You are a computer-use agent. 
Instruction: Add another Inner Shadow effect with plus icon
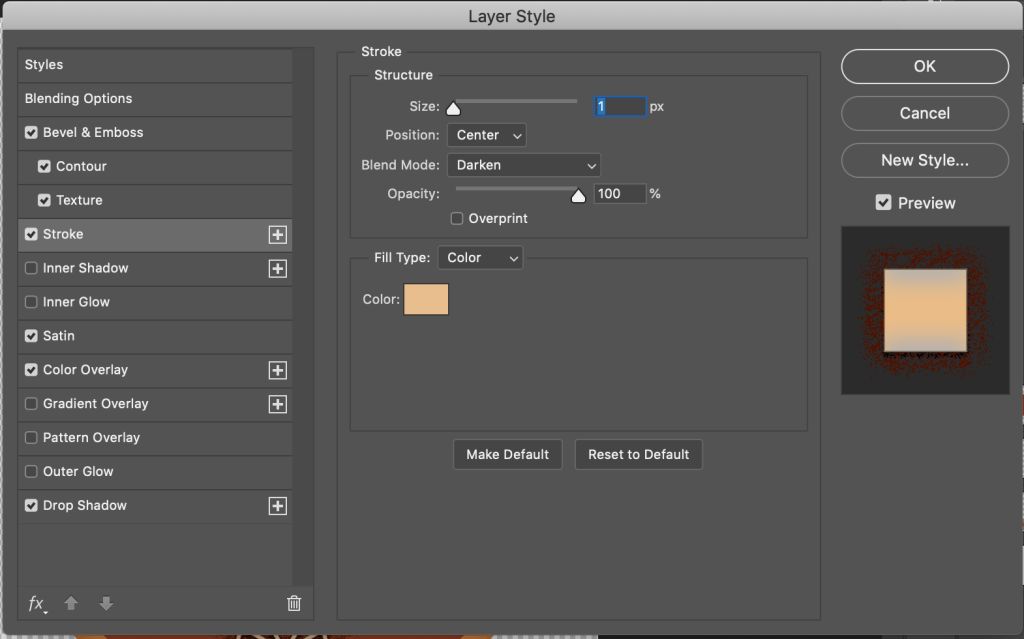point(278,269)
